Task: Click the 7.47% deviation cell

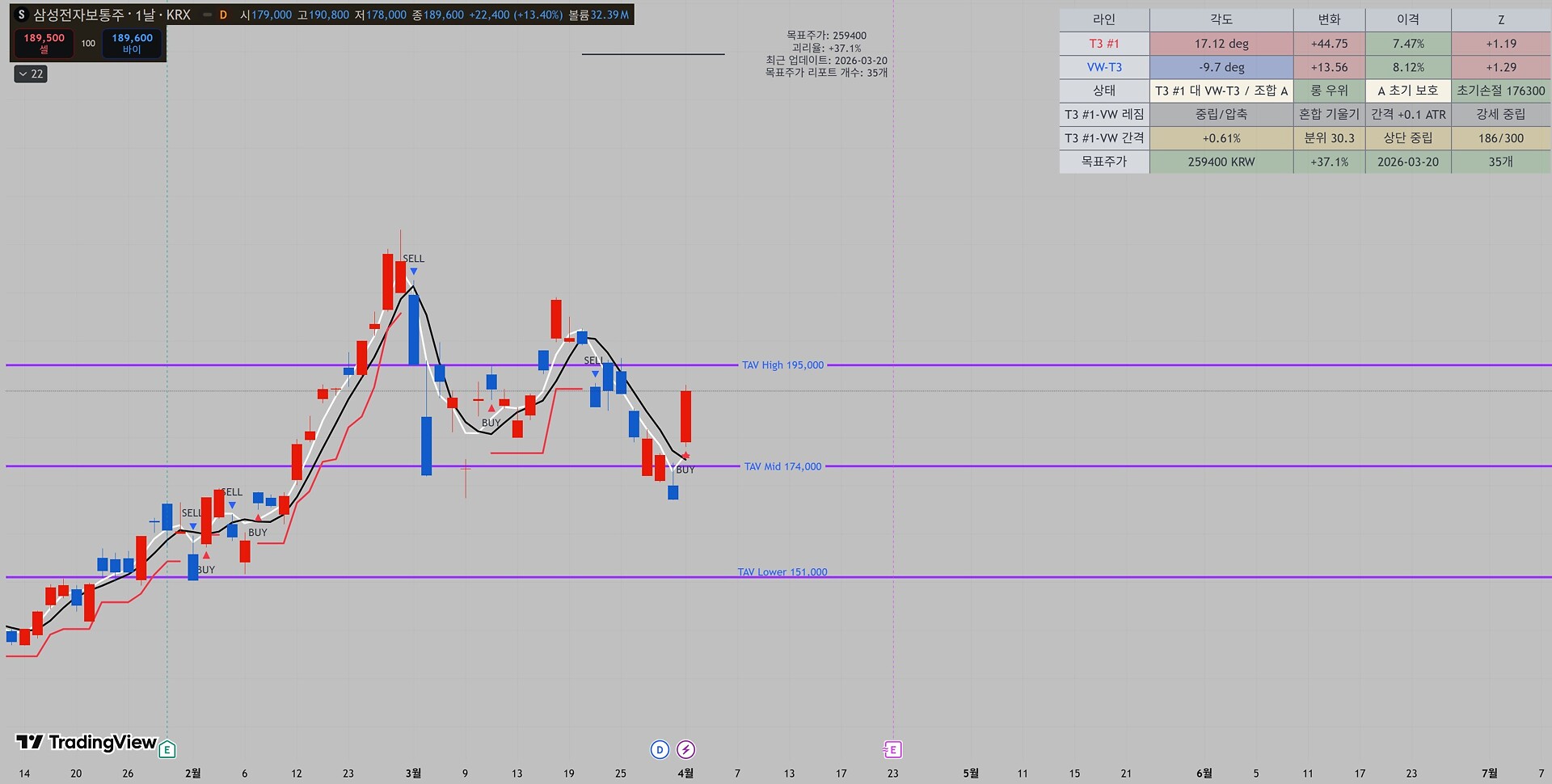Action: coord(1408,44)
